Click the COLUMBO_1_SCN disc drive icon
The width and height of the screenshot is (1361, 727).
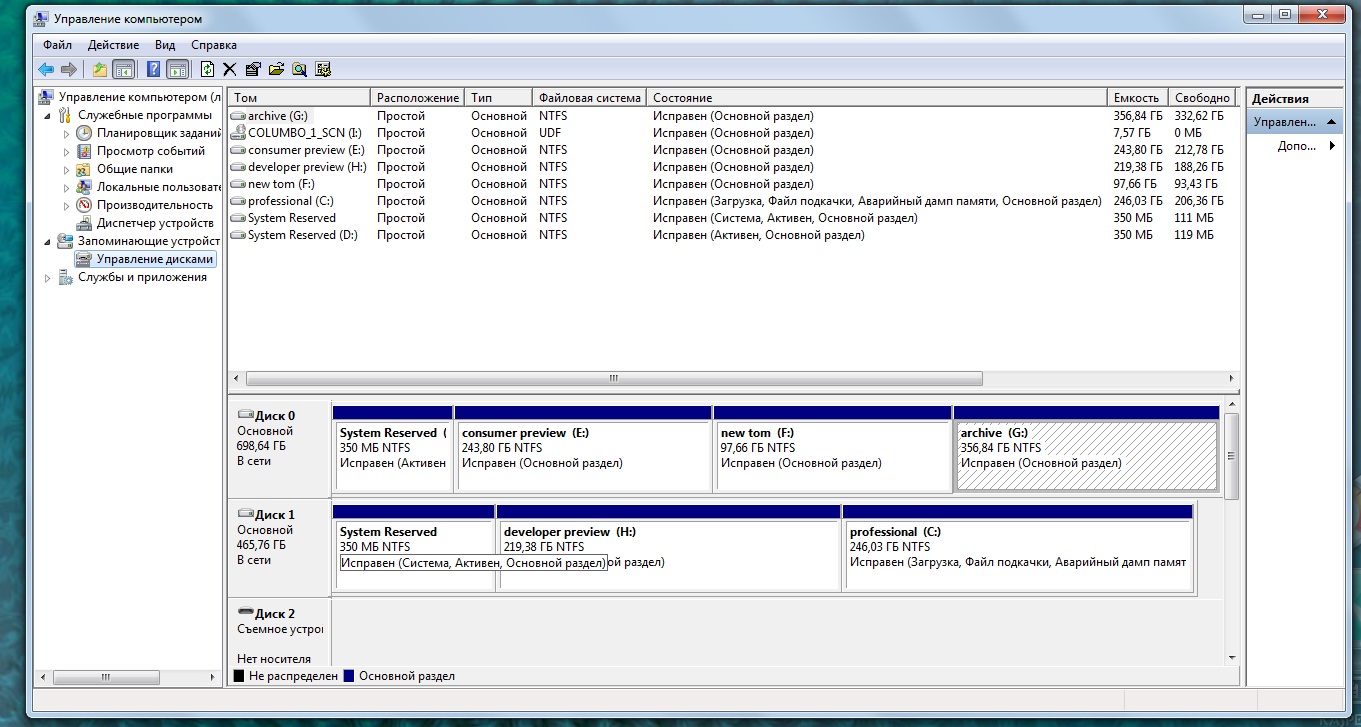click(238, 132)
